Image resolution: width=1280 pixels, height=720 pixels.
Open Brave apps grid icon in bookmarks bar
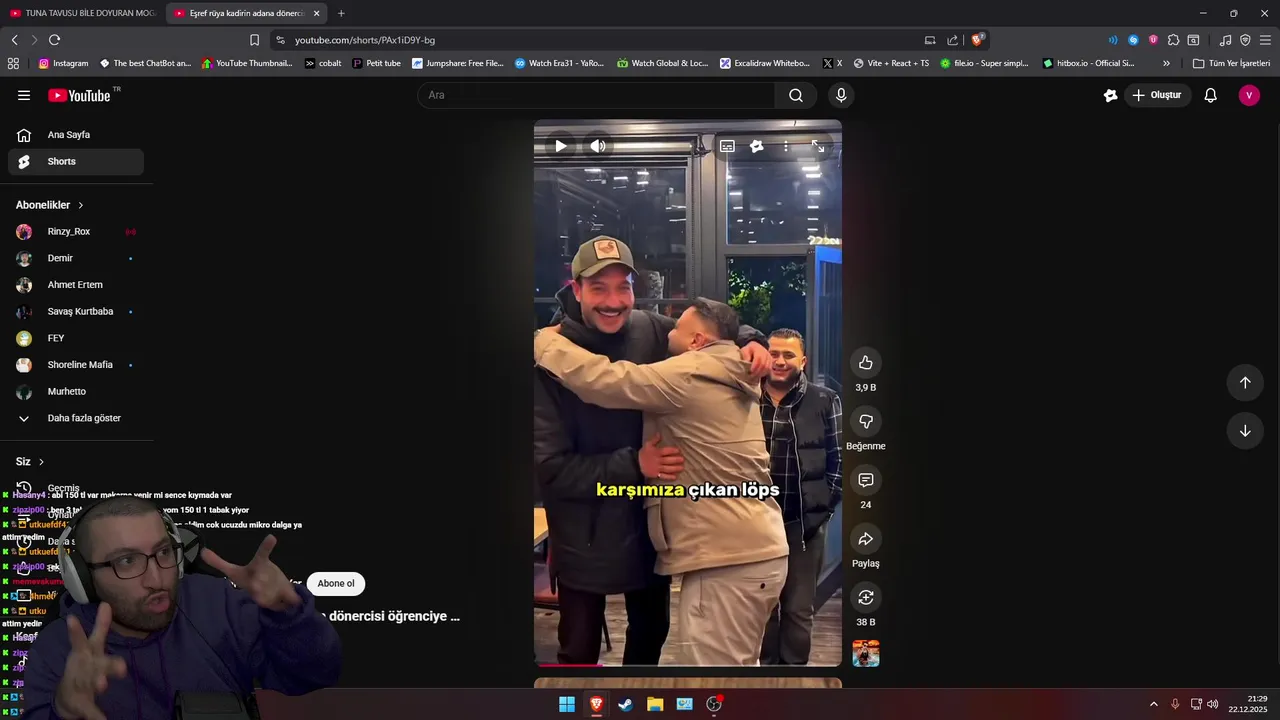(13, 63)
